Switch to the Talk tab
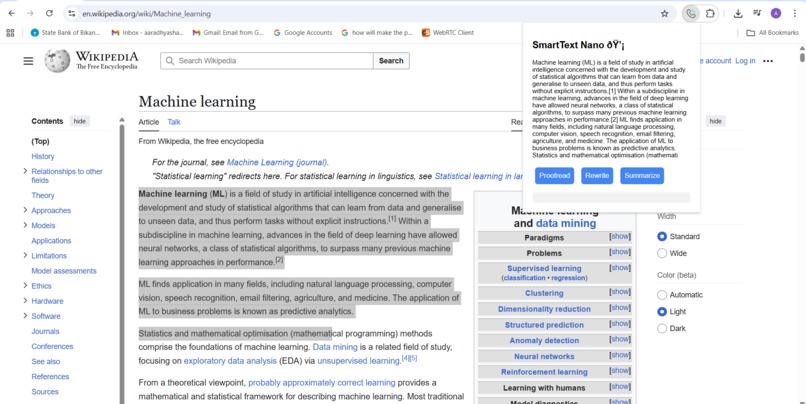The height and width of the screenshot is (404, 806). (x=174, y=122)
